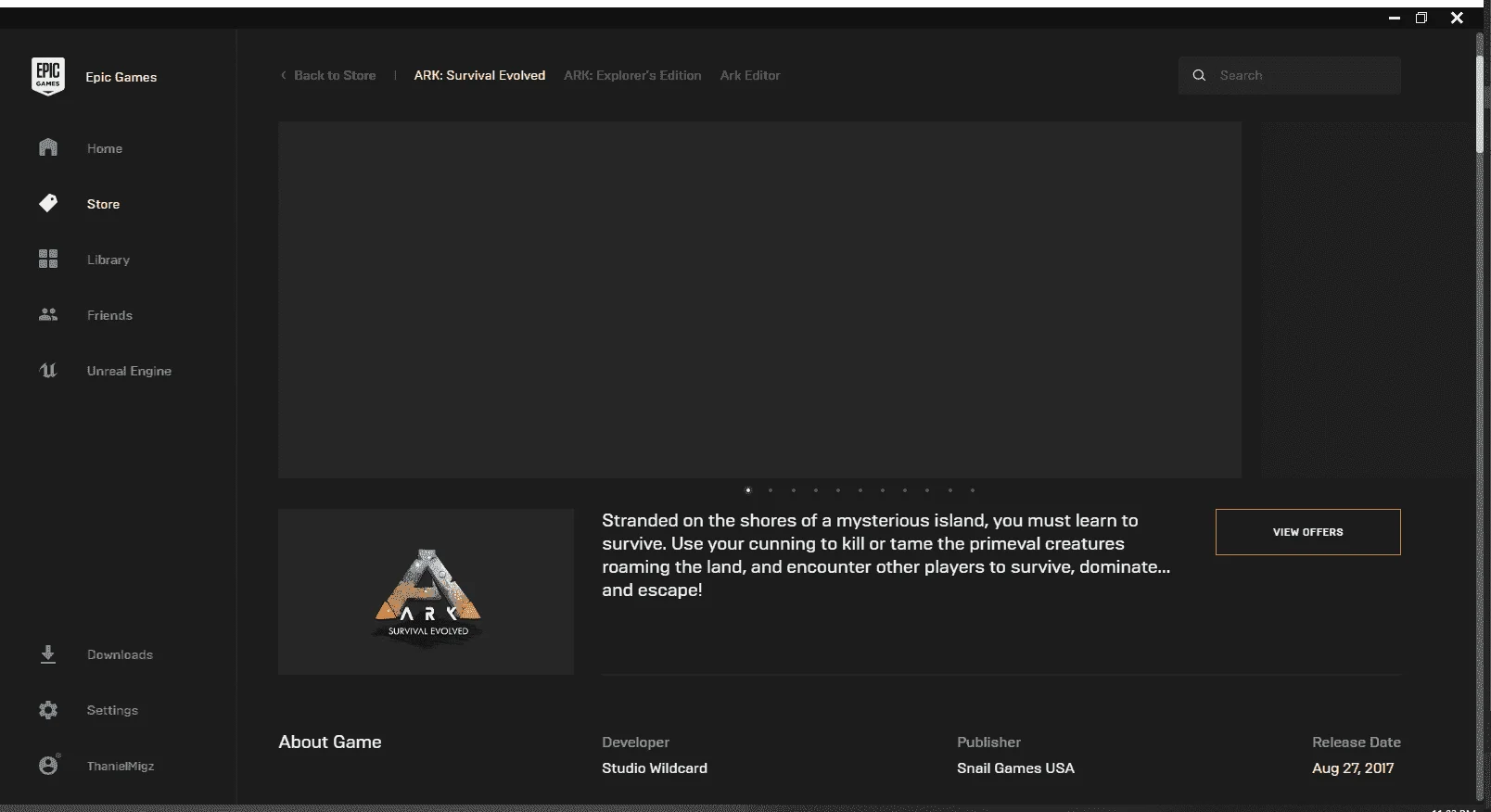Click the search magnifier icon
The height and width of the screenshot is (812, 1491).
tap(1199, 75)
